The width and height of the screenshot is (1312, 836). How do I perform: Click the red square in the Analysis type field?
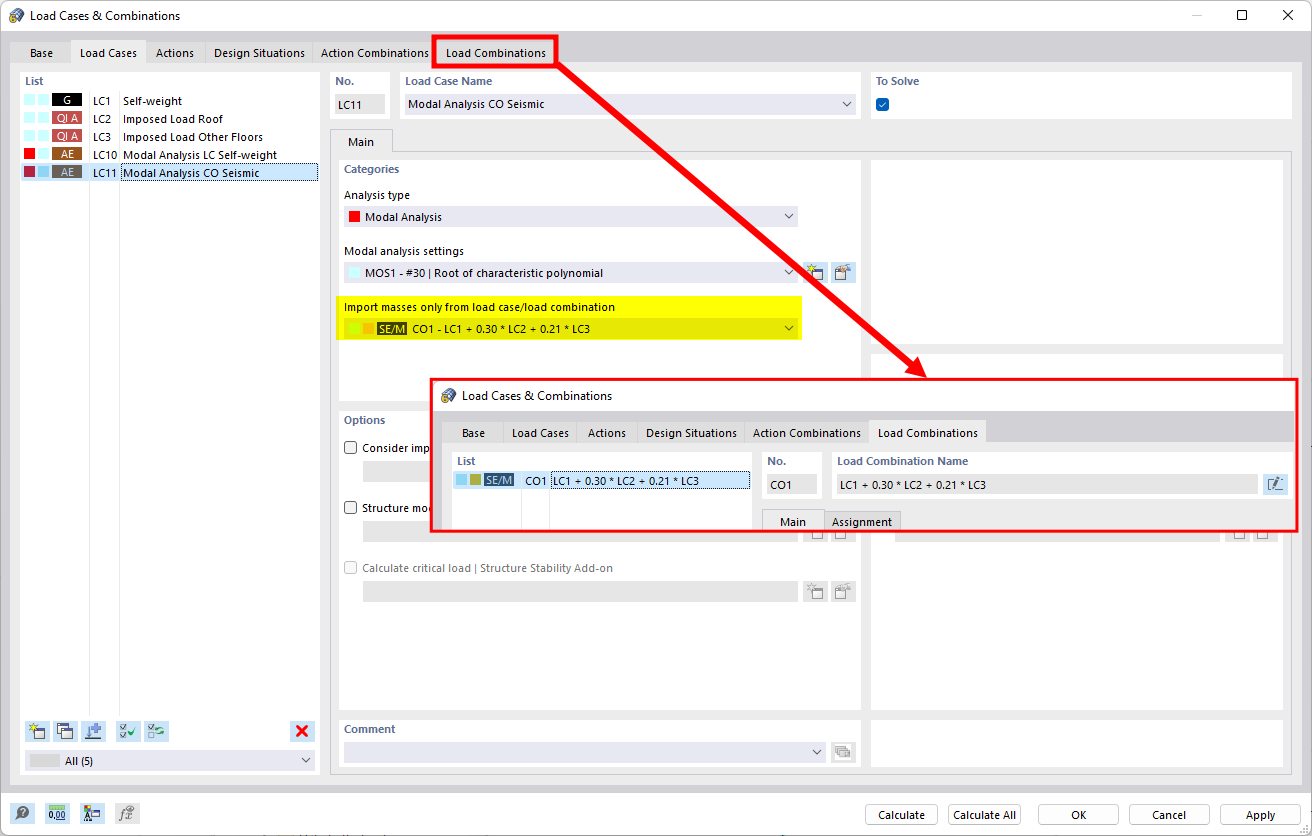pos(354,217)
